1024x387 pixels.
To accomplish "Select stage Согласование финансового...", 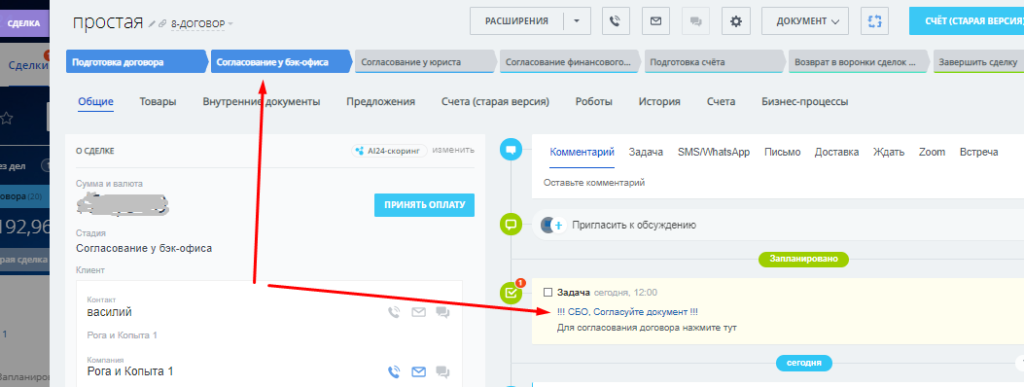I will pyautogui.click(x=569, y=63).
